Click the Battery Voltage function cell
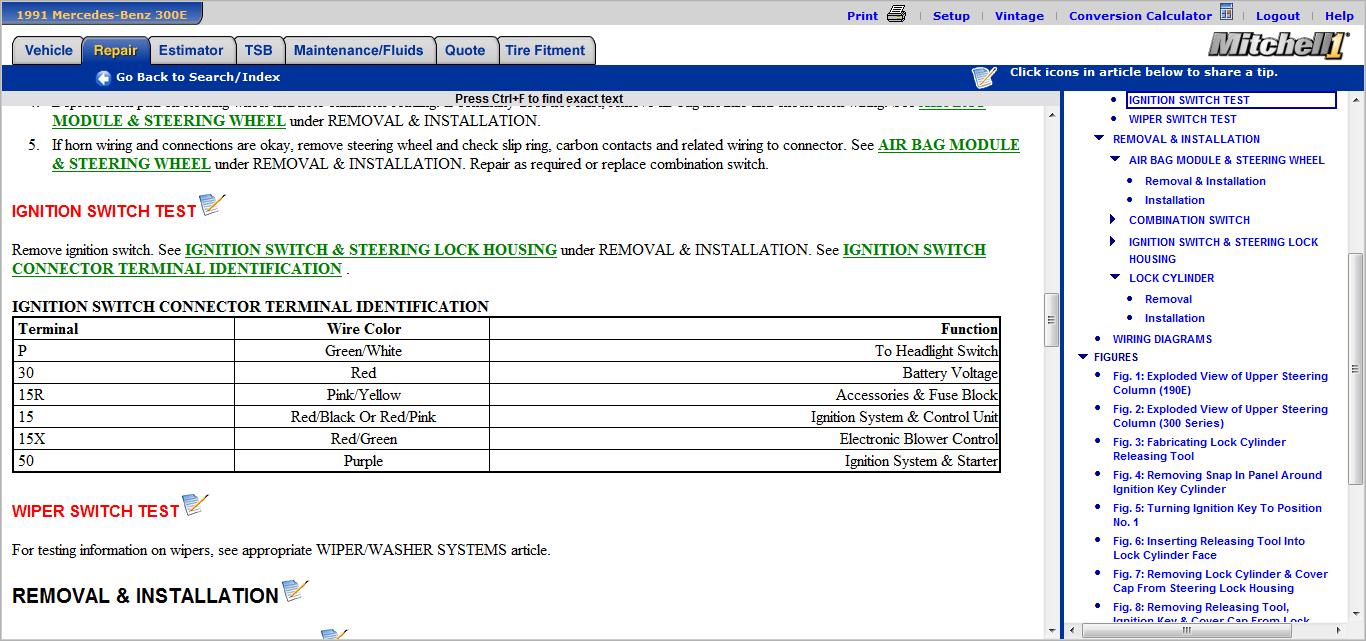 [745, 373]
